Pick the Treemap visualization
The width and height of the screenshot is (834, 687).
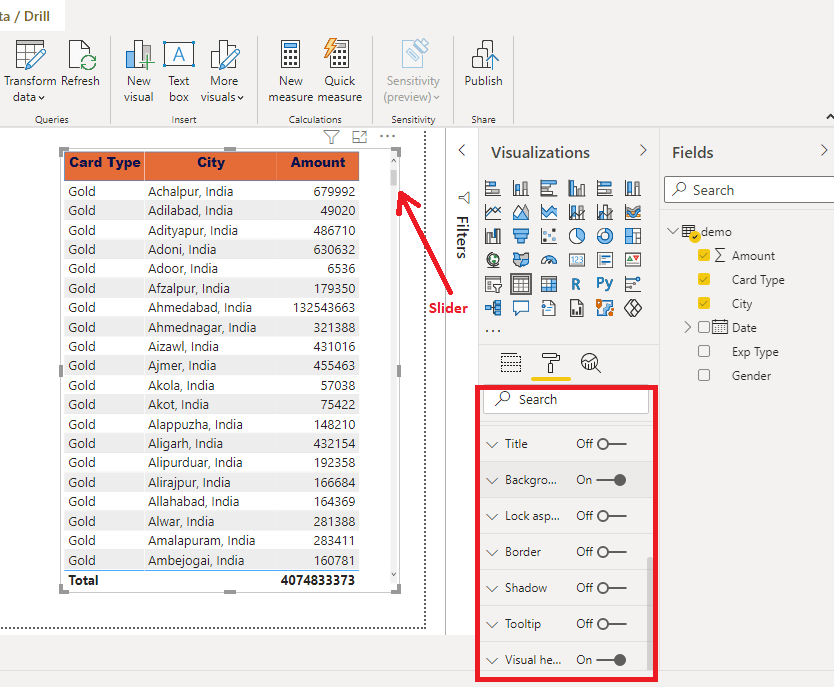(633, 236)
